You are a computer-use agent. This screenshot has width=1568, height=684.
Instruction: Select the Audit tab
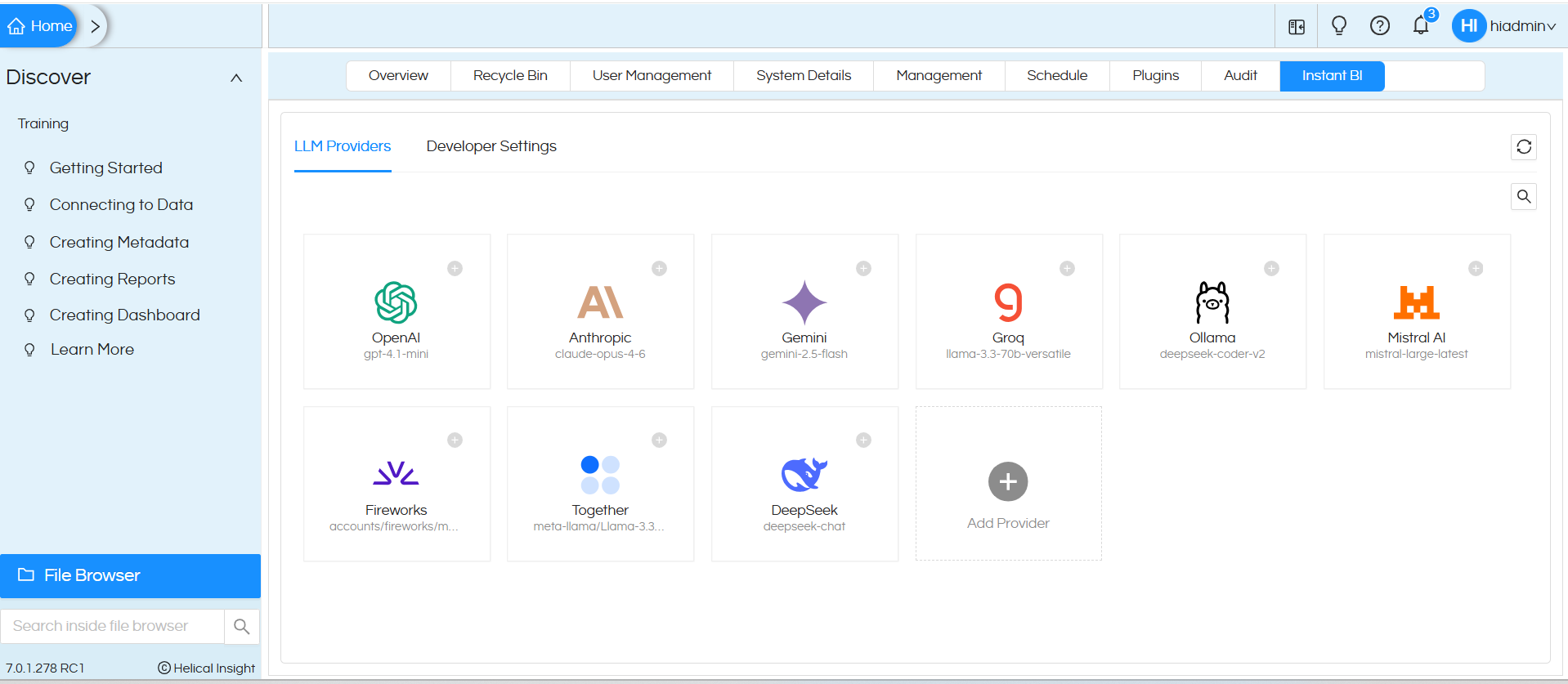(x=1240, y=75)
